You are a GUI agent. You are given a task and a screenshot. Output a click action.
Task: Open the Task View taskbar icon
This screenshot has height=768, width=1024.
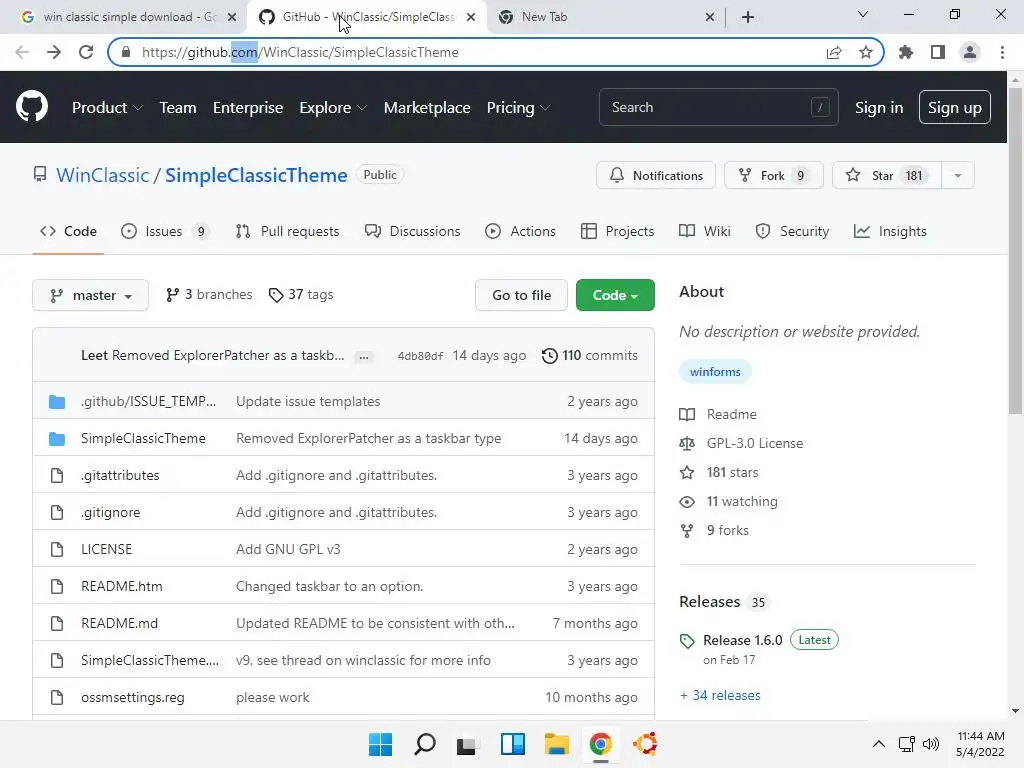pos(466,745)
